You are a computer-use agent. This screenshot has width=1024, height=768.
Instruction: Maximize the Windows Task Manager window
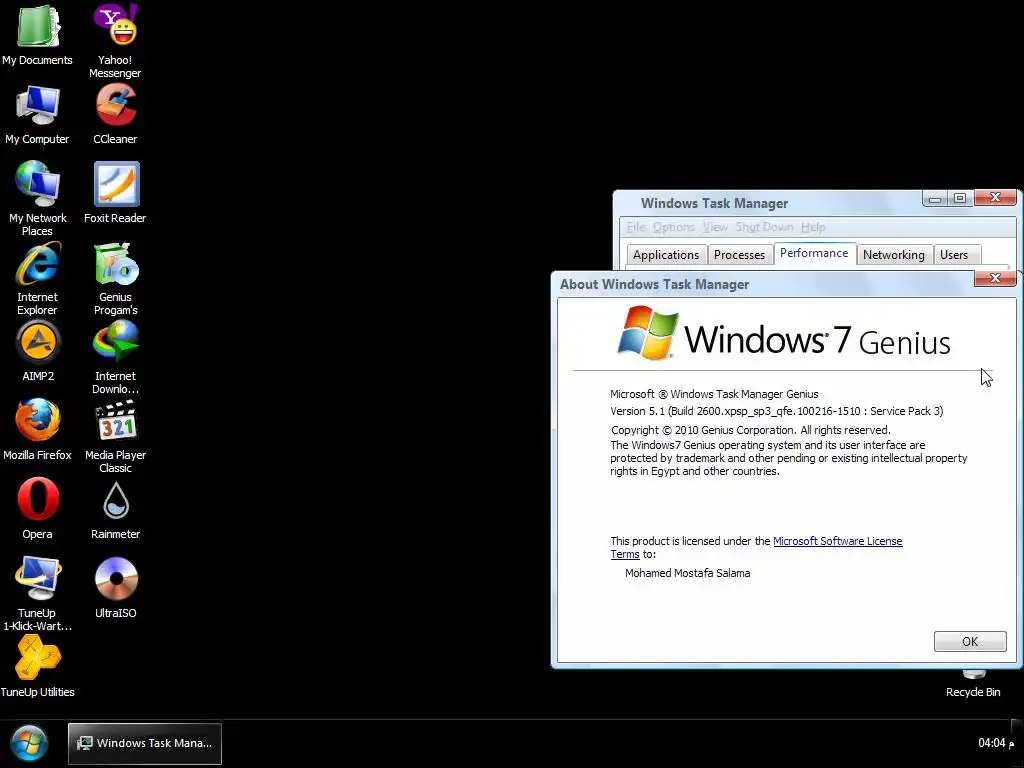[x=959, y=198]
